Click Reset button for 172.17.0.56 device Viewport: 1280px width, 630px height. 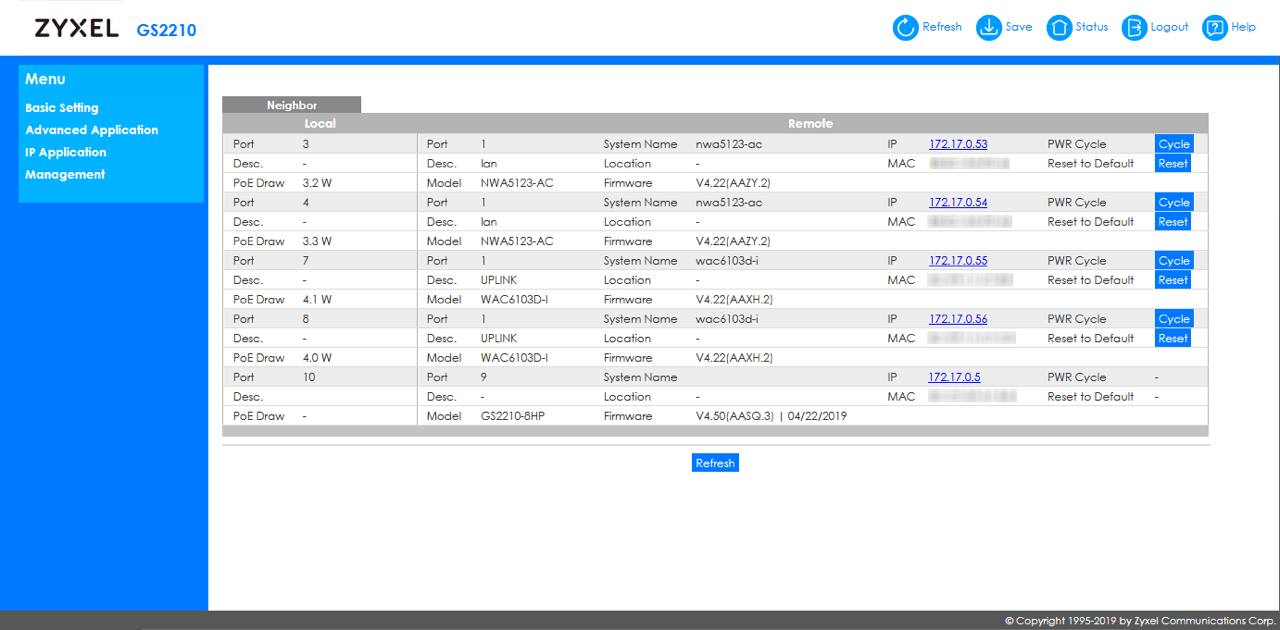1173,338
